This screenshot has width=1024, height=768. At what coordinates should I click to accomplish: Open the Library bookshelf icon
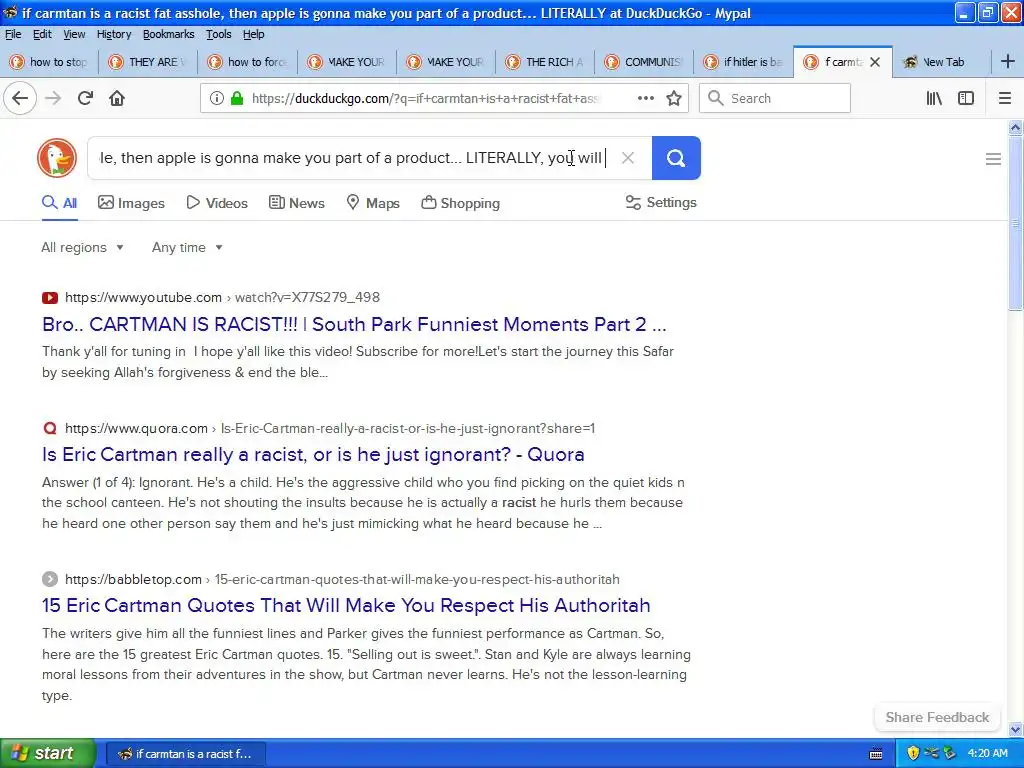point(934,99)
